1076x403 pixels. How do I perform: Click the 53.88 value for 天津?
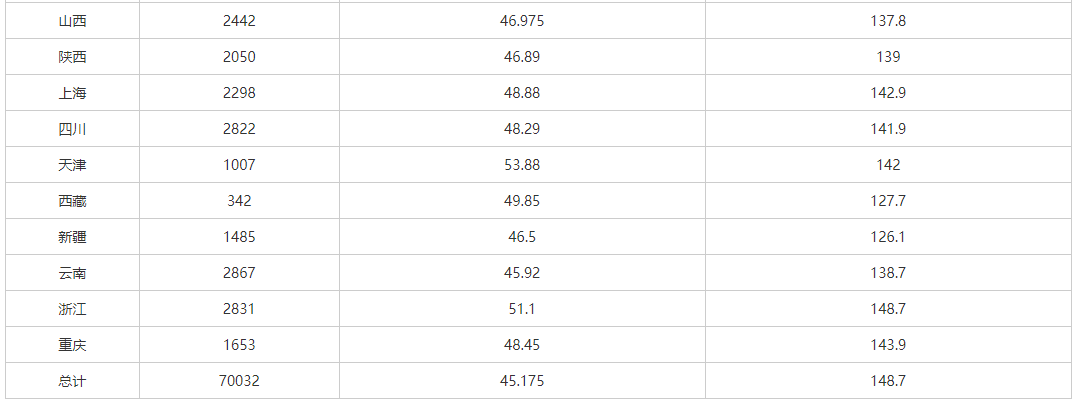click(x=522, y=165)
